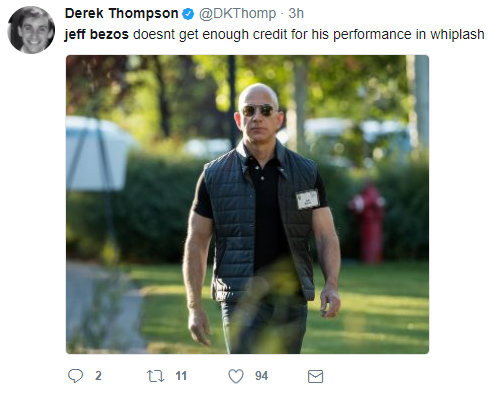Visit the @DKThomp handle link

click(x=238, y=14)
